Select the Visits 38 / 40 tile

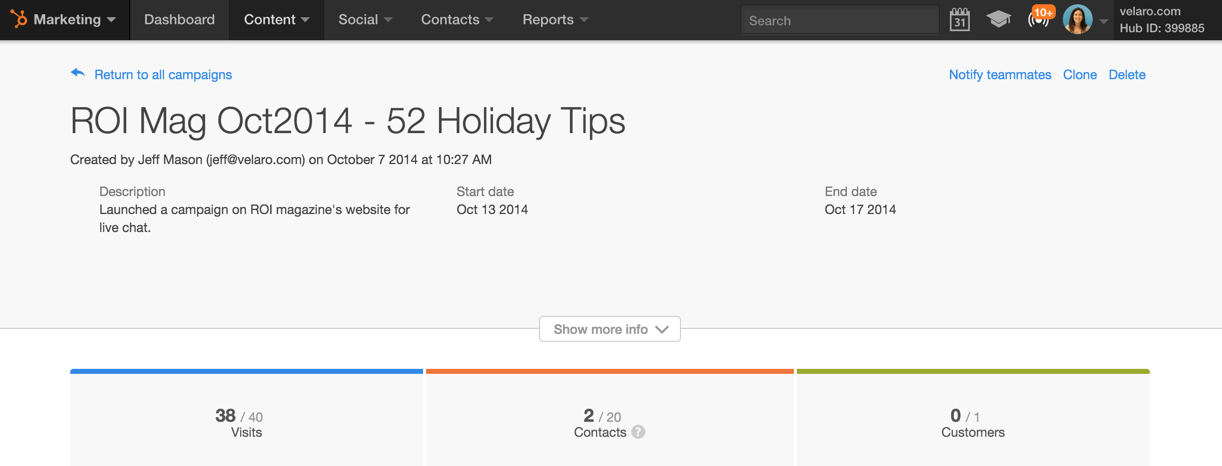point(247,419)
